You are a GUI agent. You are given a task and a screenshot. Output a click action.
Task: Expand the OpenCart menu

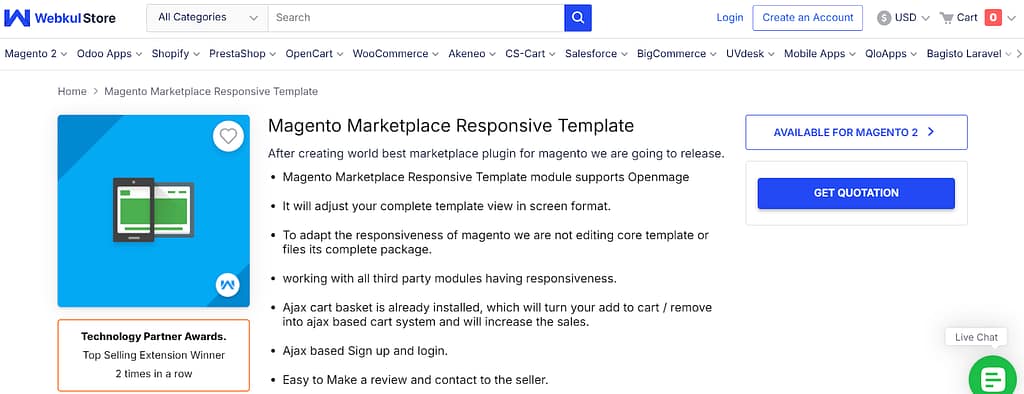(314, 54)
